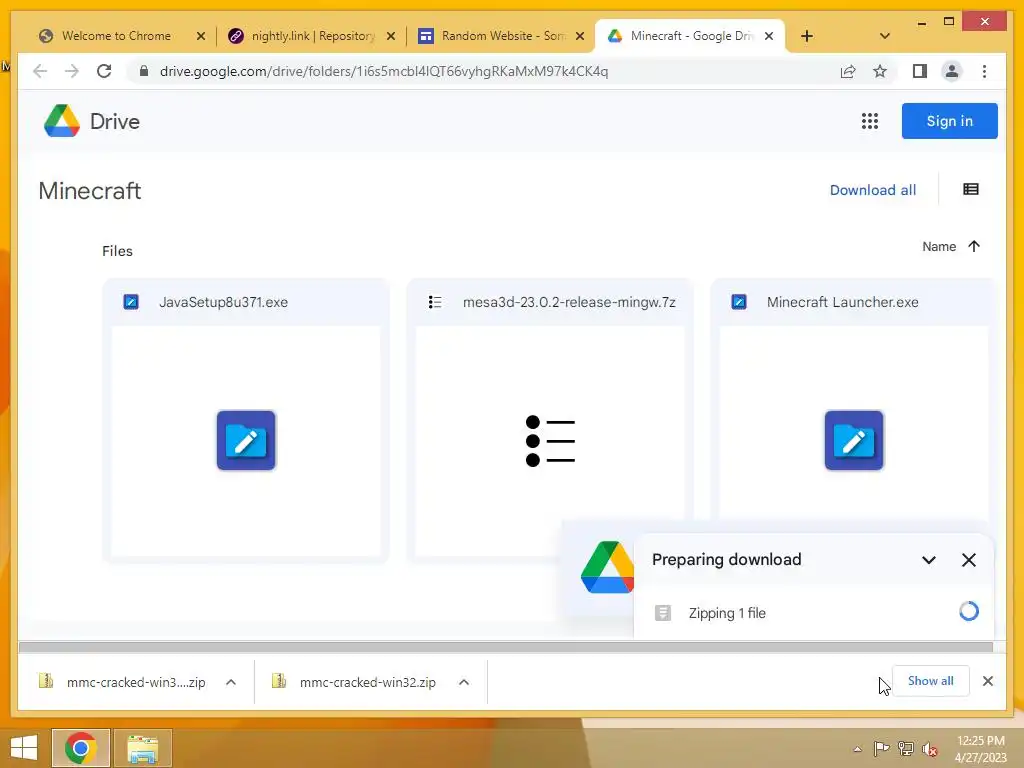Click Minecraft Launcher.exe file type icon
Image resolution: width=1024 pixels, height=768 pixels.
(x=739, y=302)
